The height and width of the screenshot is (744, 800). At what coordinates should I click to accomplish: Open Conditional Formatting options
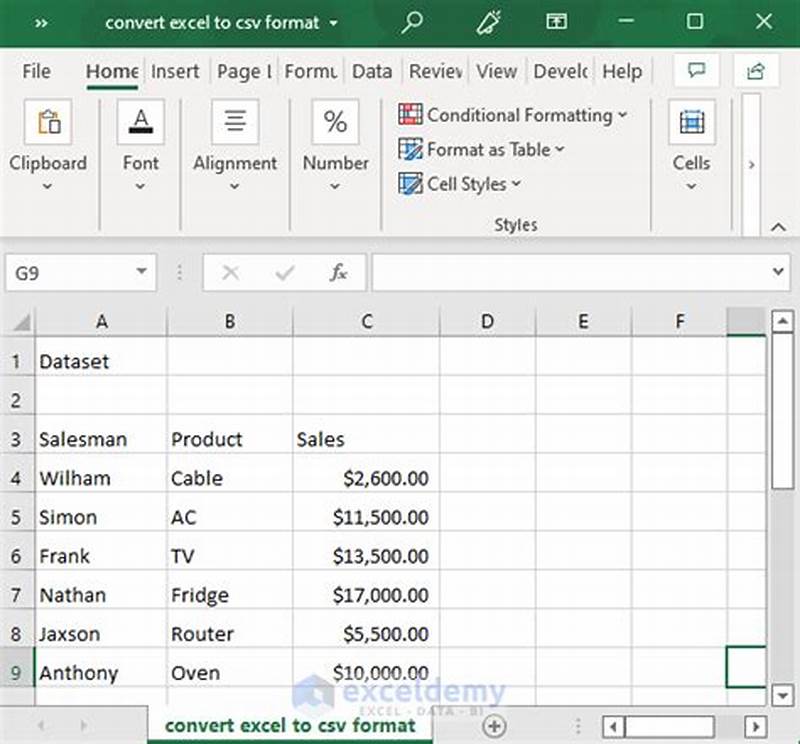point(512,114)
